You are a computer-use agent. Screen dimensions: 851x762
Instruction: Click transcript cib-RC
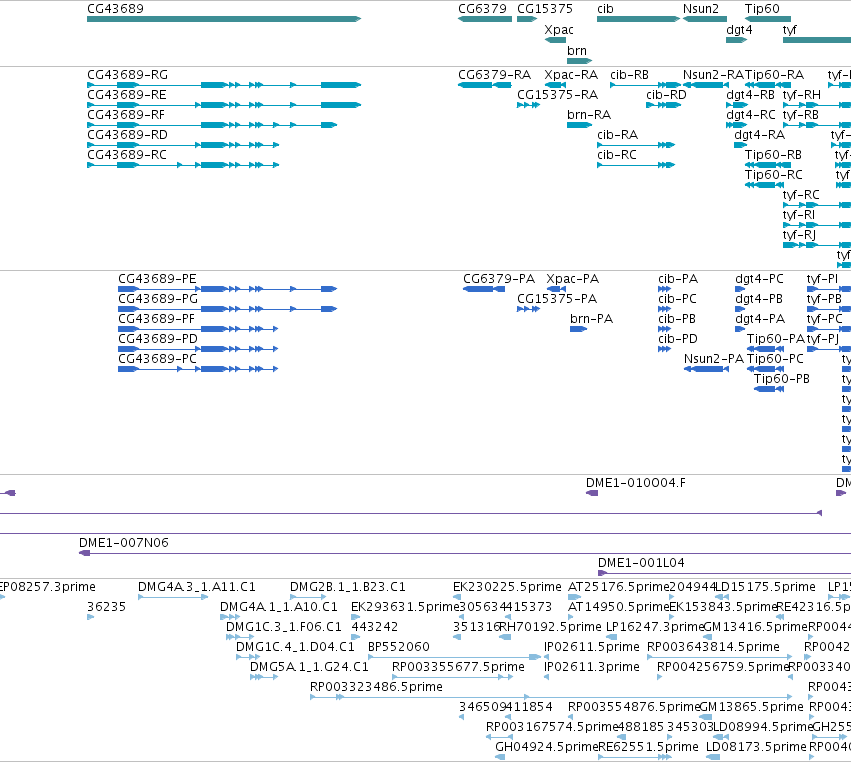pyautogui.click(x=636, y=165)
